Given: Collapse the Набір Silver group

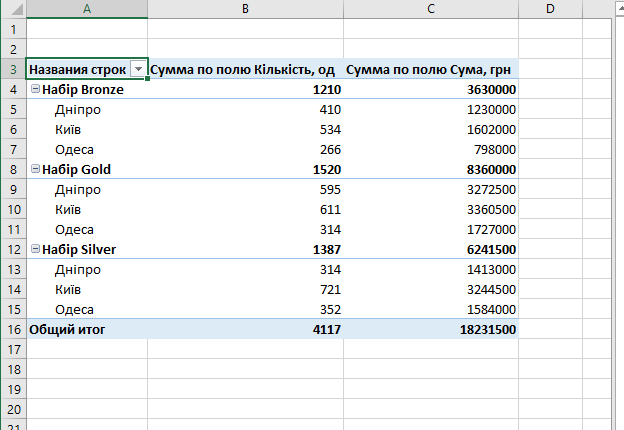Looking at the screenshot, I should (35, 249).
